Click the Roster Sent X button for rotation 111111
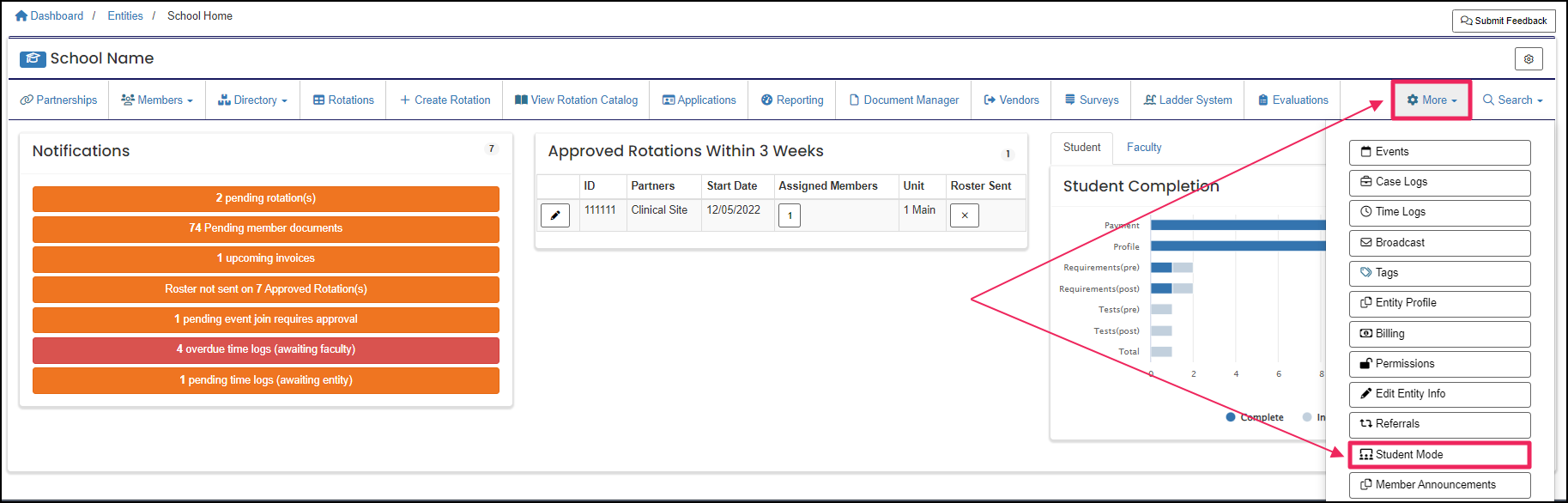Image resolution: width=1568 pixels, height=503 pixels. point(965,215)
